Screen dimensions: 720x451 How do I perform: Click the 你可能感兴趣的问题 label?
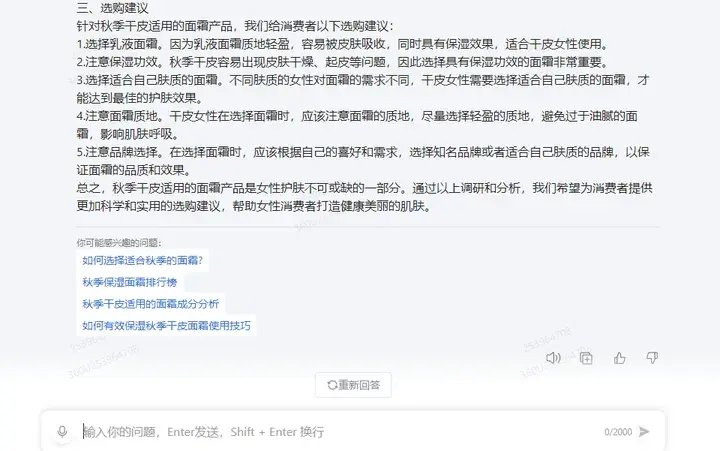click(119, 242)
